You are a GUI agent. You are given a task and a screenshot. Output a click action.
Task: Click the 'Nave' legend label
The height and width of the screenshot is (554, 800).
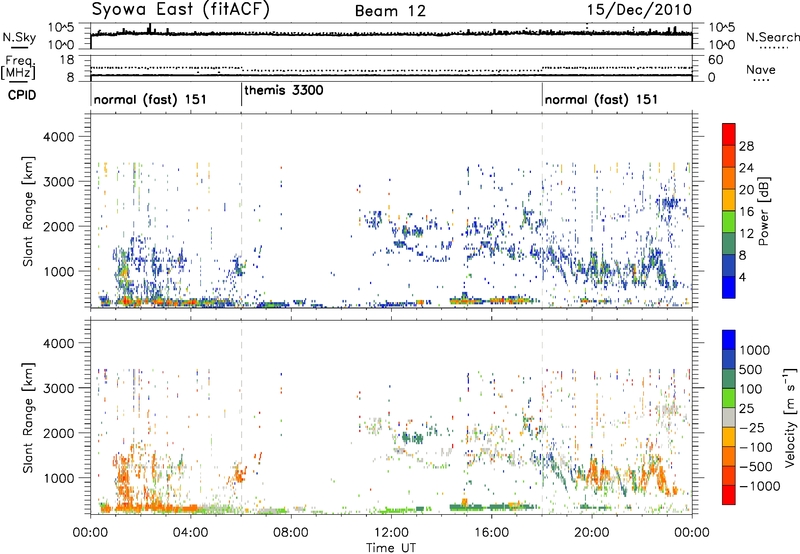click(x=761, y=69)
